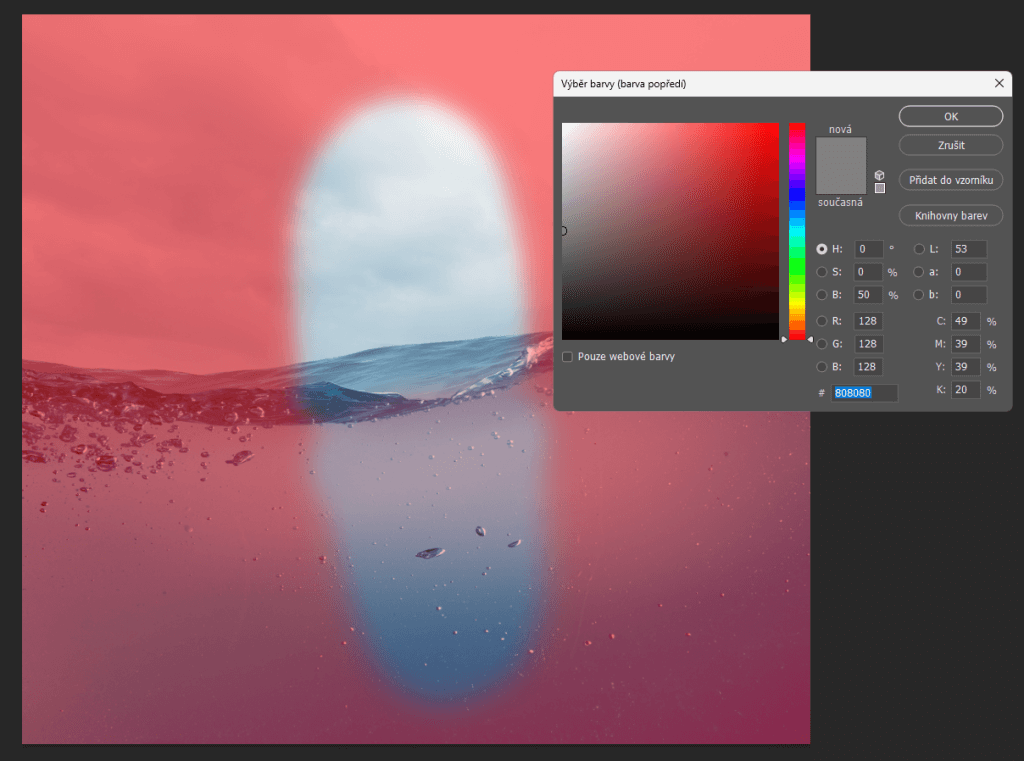
Task: Click the H hue value input field
Action: click(868, 249)
